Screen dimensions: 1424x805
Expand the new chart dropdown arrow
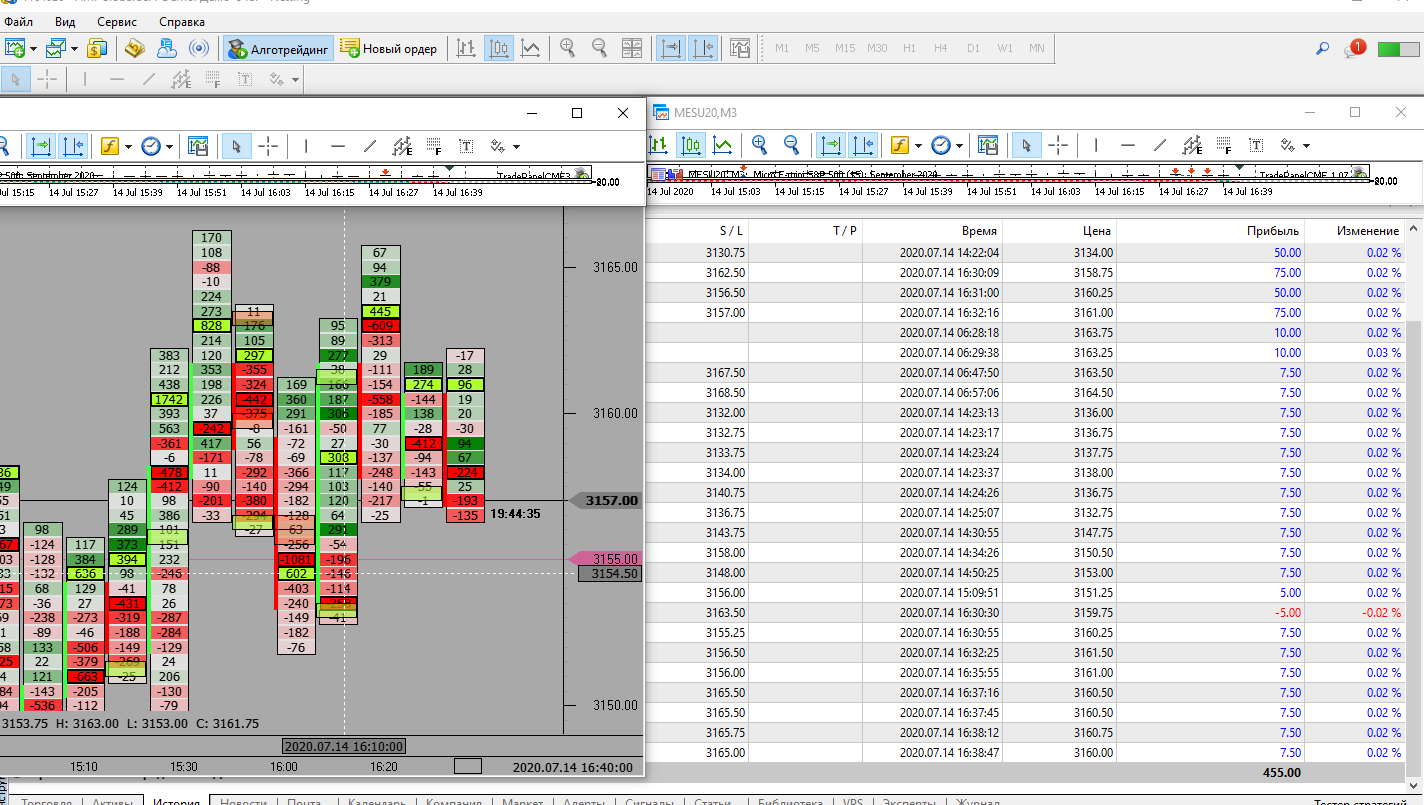(33, 48)
